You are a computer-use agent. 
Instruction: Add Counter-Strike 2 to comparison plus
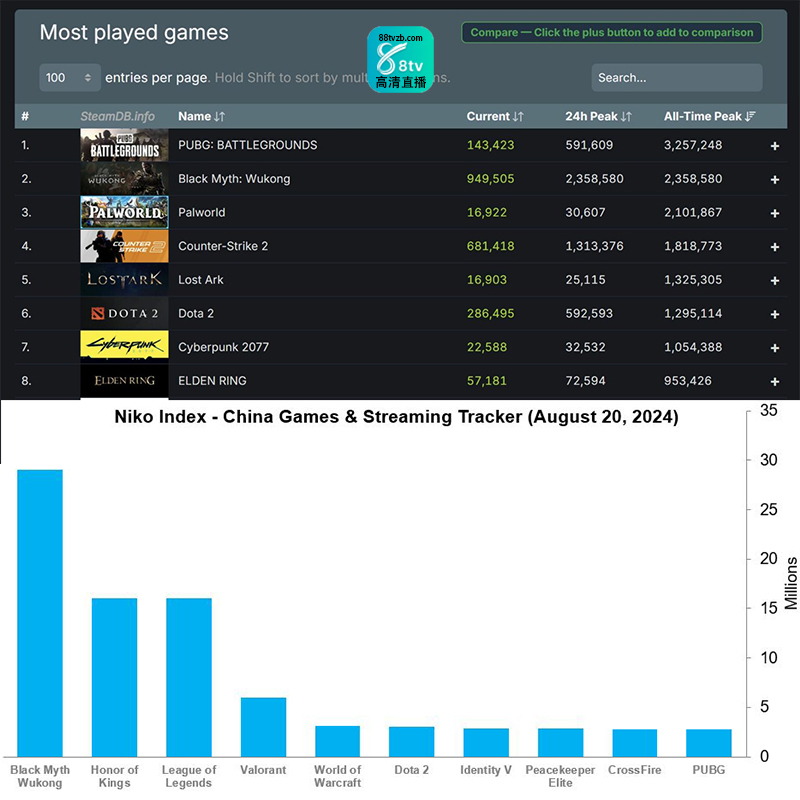click(x=774, y=247)
